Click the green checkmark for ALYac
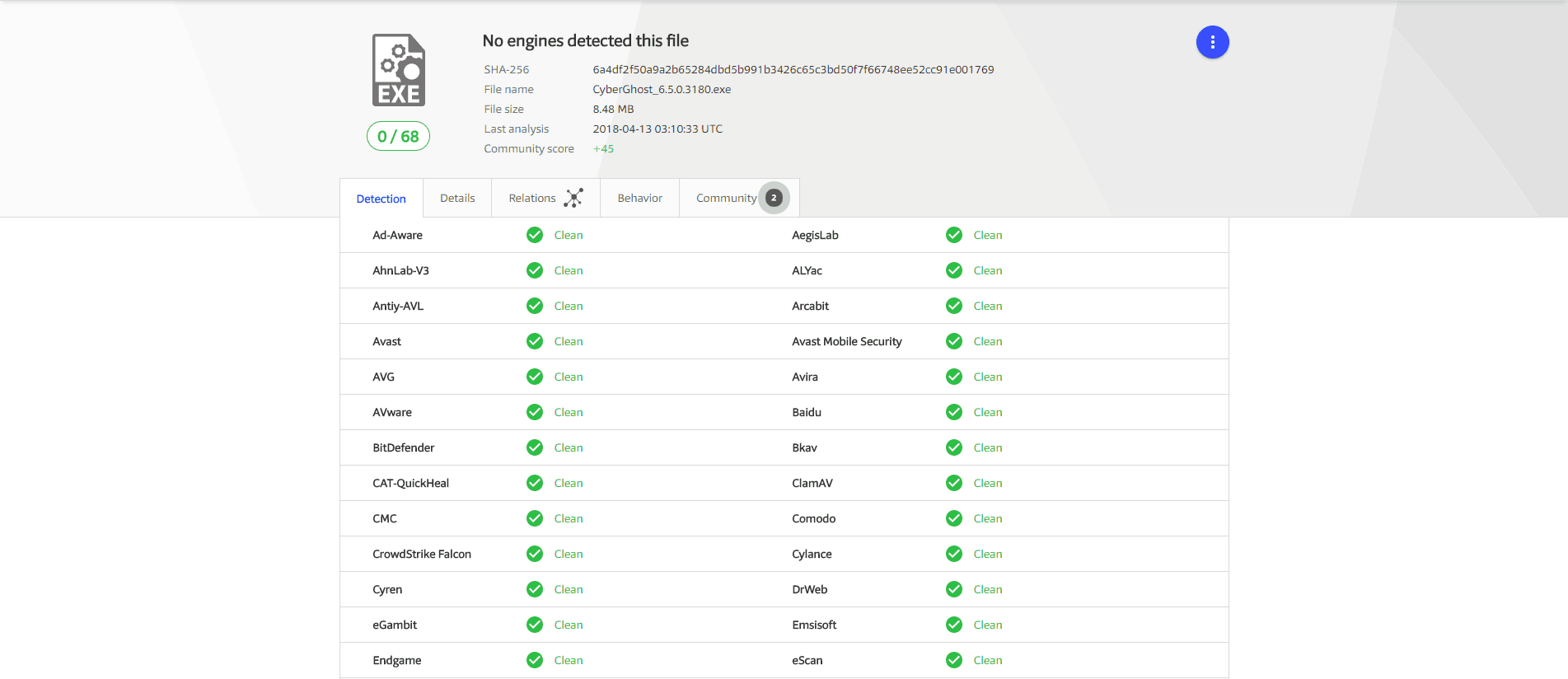Screen dimensions: 1568x679 [954, 270]
